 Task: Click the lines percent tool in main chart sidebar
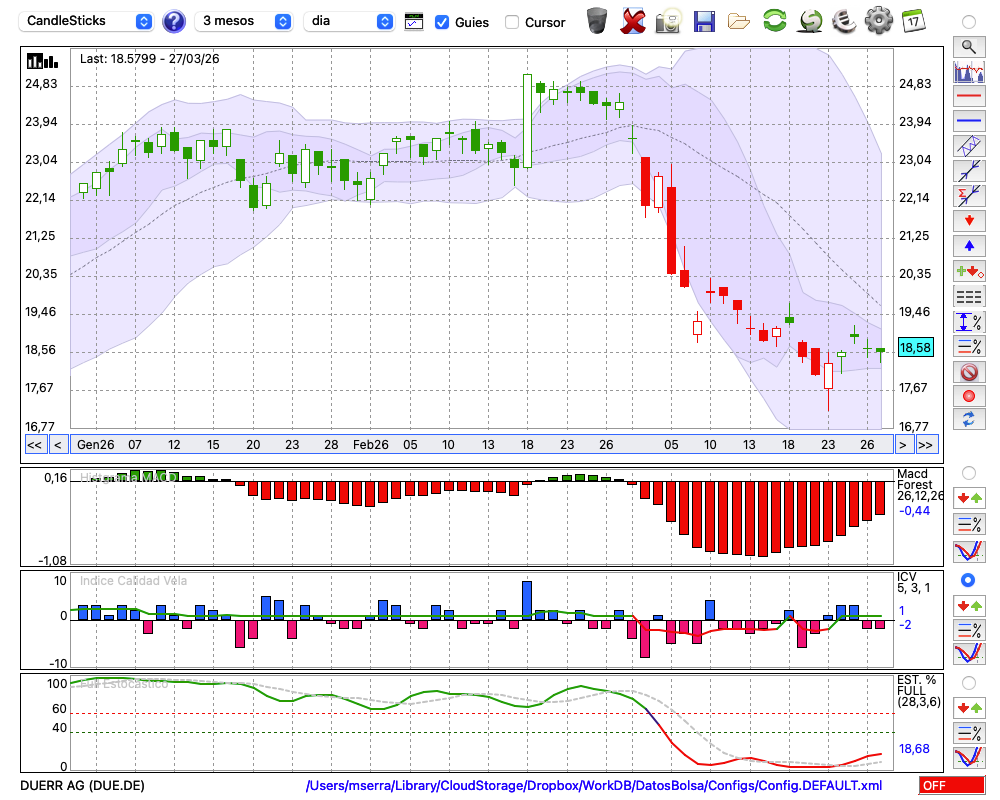pyautogui.click(x=969, y=346)
